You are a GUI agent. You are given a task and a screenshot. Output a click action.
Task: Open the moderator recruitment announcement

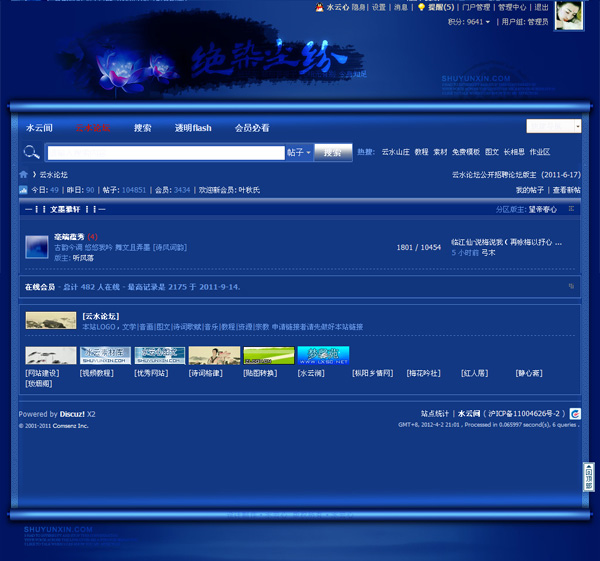pyautogui.click(x=516, y=175)
